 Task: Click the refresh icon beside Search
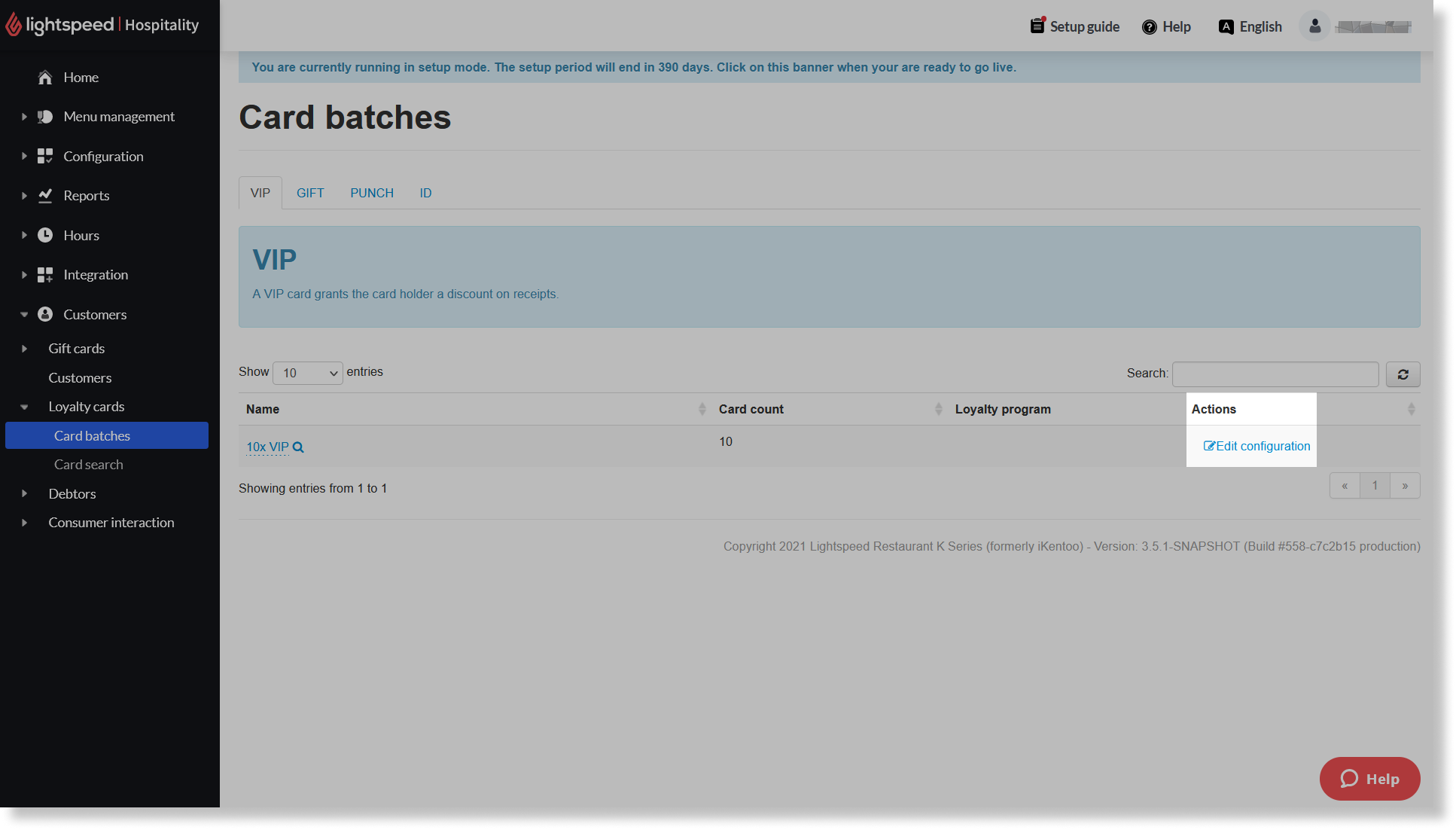pyautogui.click(x=1403, y=374)
